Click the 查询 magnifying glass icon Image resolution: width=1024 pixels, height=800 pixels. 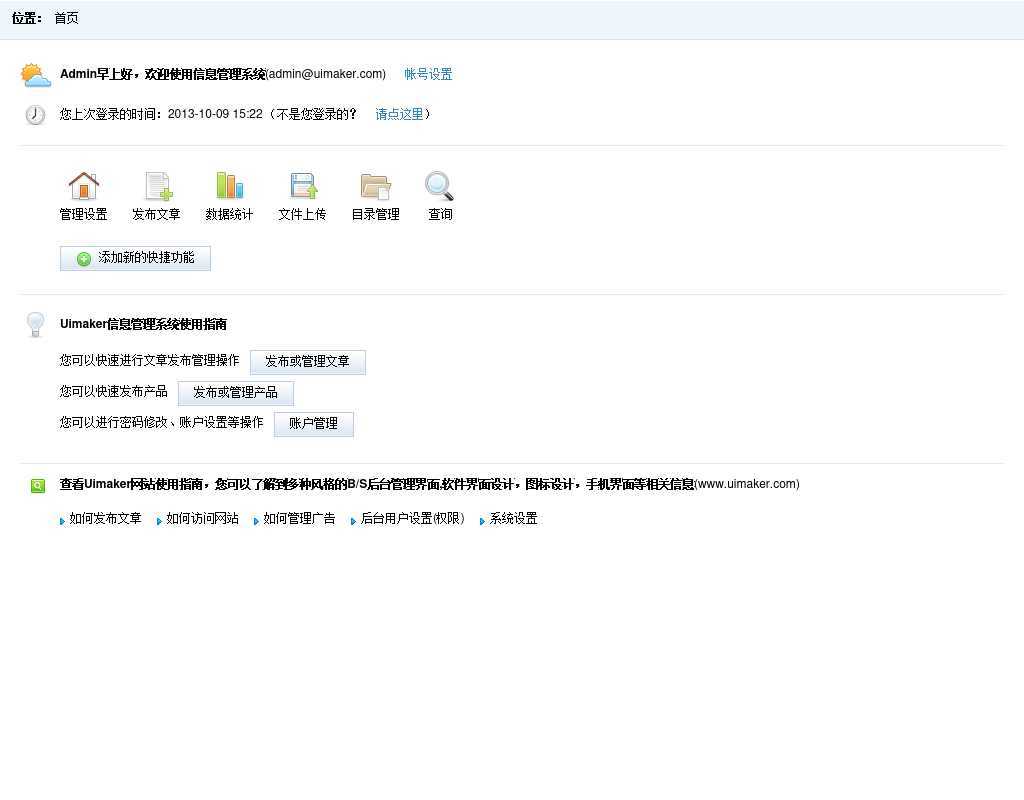(439, 186)
